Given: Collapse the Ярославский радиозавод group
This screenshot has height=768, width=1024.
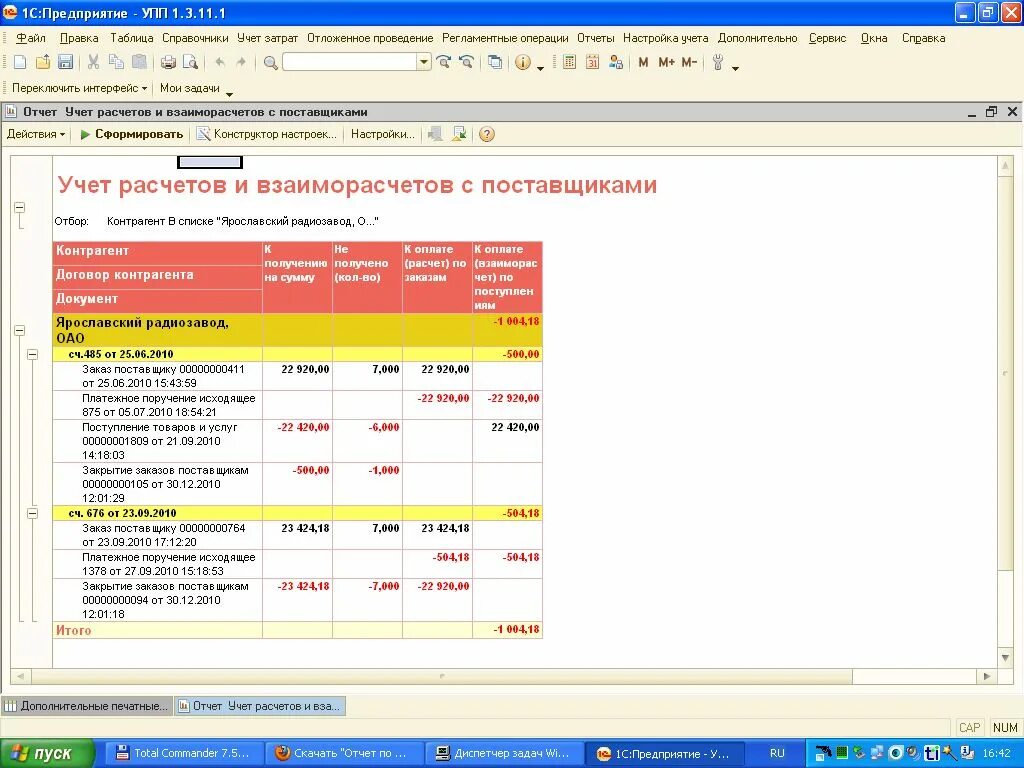Looking at the screenshot, I should (20, 330).
